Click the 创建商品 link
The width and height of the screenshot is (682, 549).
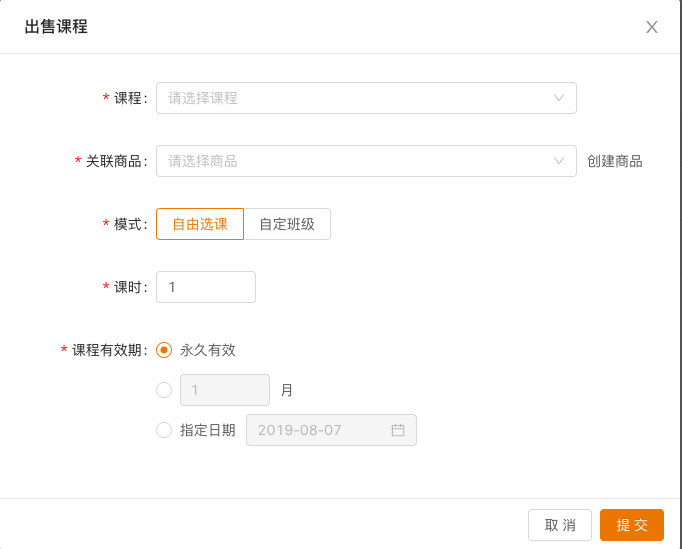614,161
